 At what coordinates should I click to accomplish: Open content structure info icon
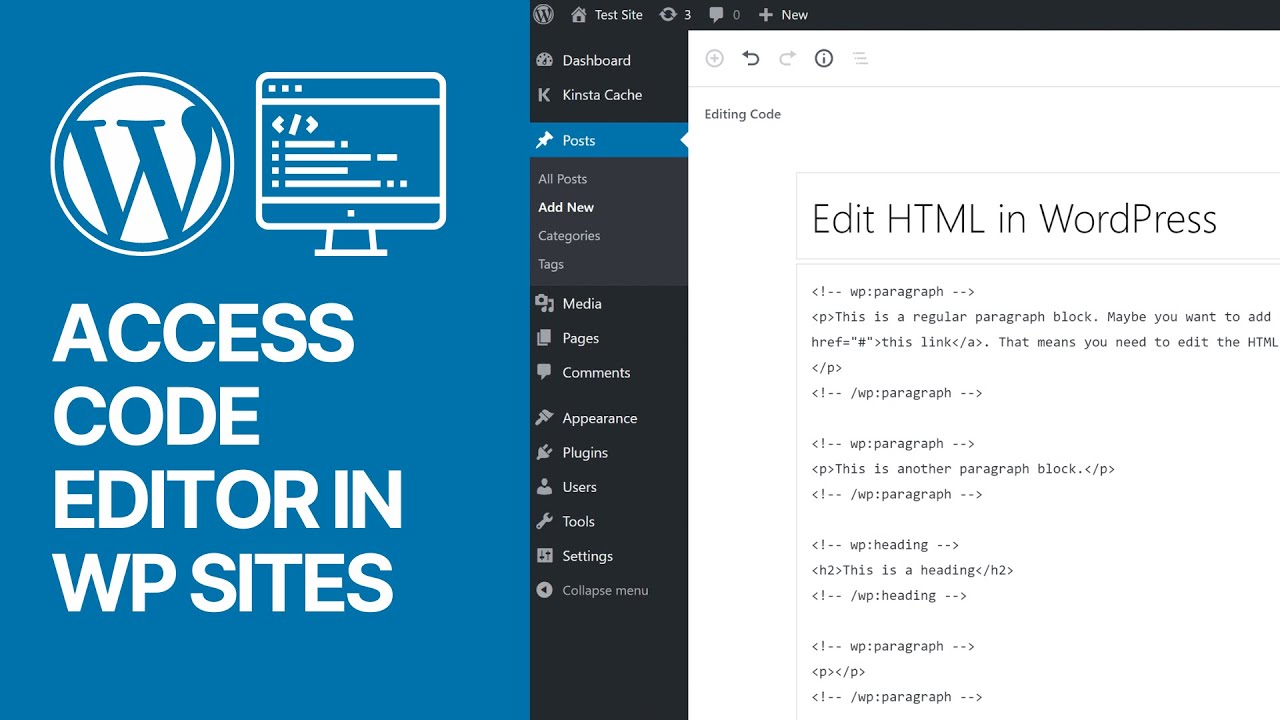[x=824, y=59]
